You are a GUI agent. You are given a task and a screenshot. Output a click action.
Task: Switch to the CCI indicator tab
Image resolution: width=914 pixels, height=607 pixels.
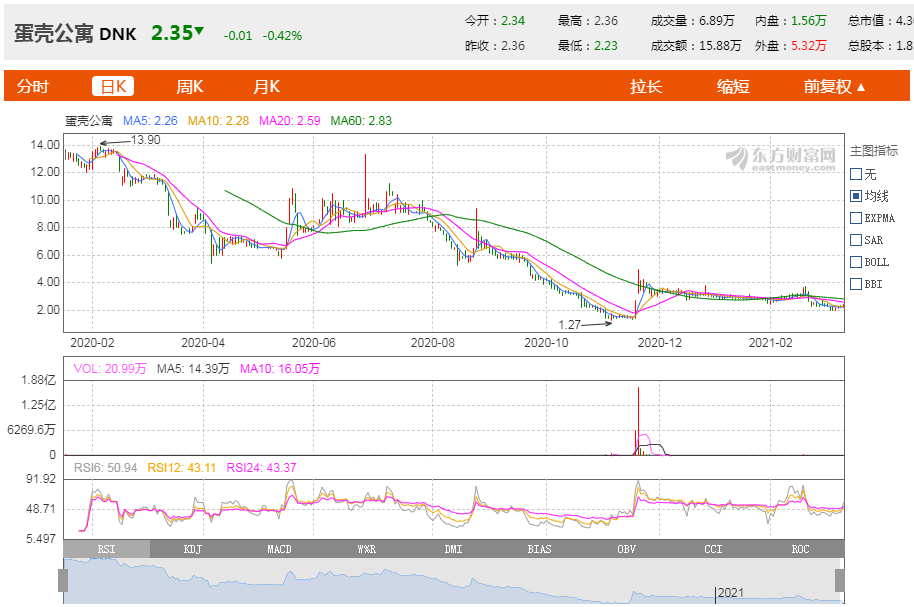[713, 549]
